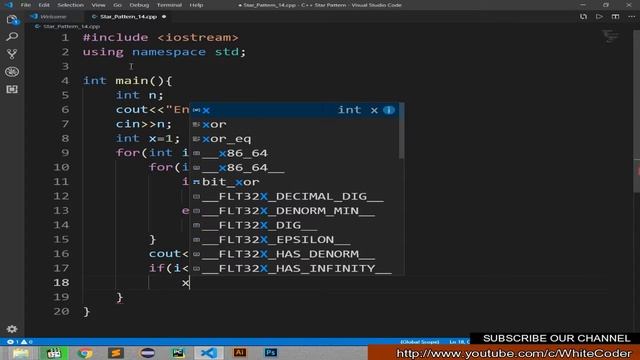Open the Help menu

pyautogui.click(x=196, y=5)
